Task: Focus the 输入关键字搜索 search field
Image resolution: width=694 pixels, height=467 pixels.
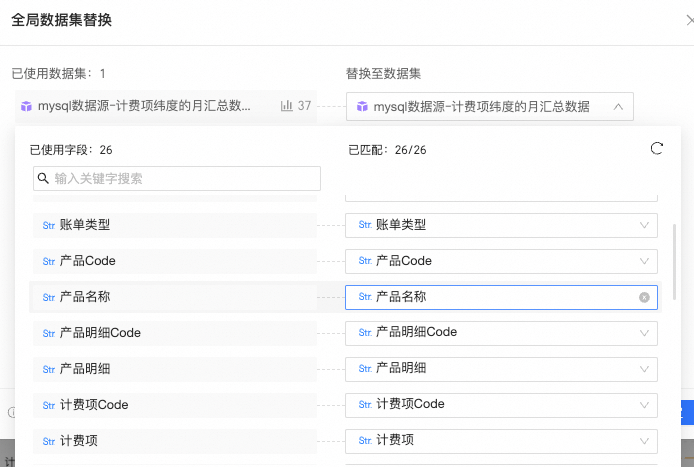Action: pyautogui.click(x=177, y=178)
